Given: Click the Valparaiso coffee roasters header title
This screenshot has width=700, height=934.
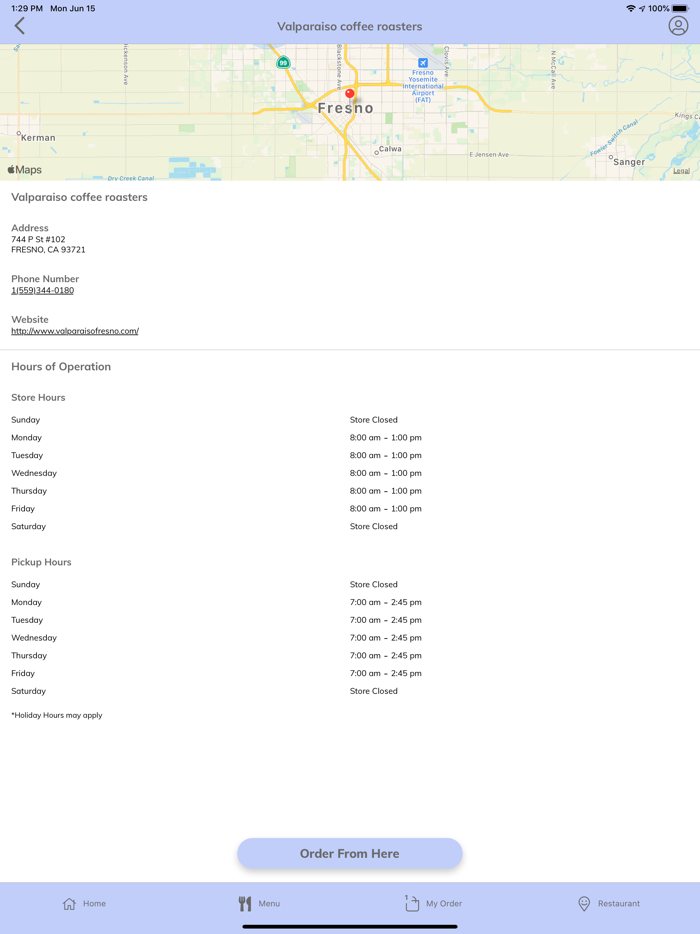Looking at the screenshot, I should 350,26.
